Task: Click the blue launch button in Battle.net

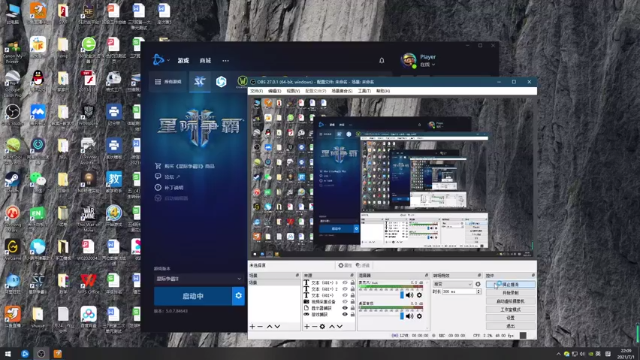Action: click(193, 296)
